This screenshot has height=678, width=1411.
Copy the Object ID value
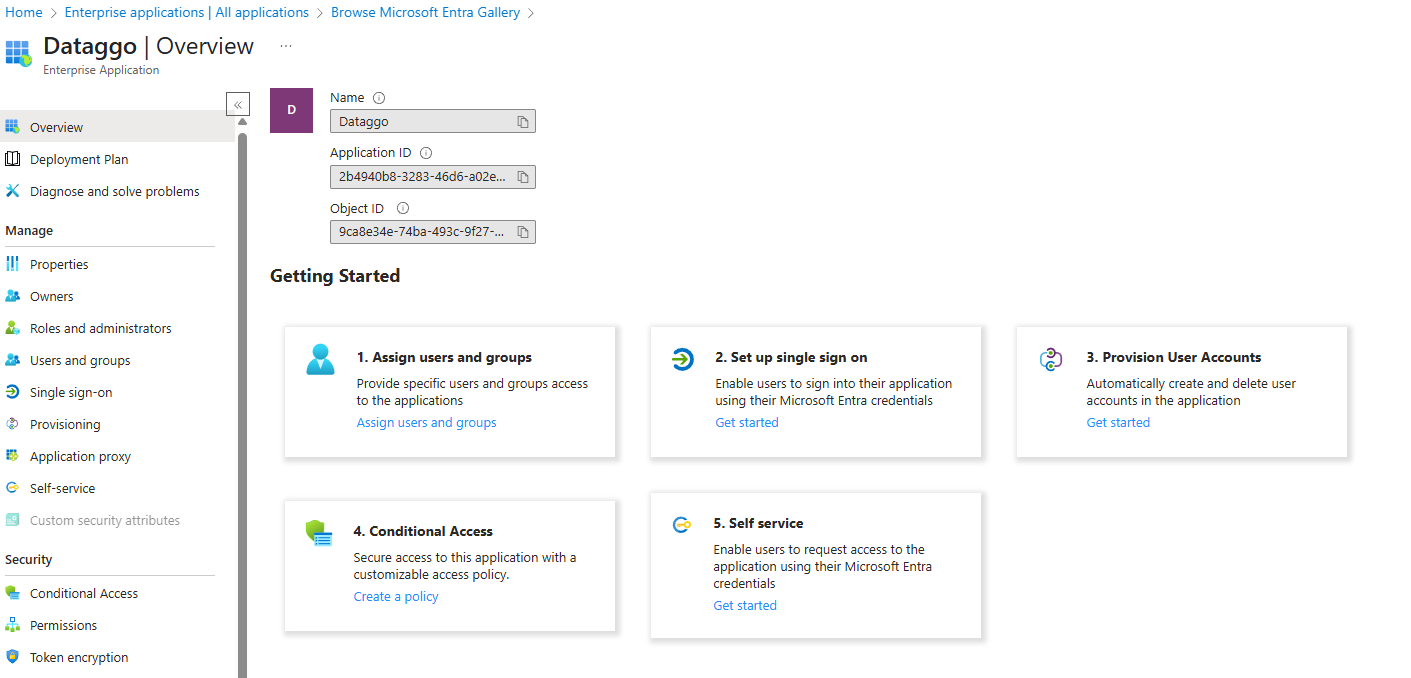[x=522, y=231]
